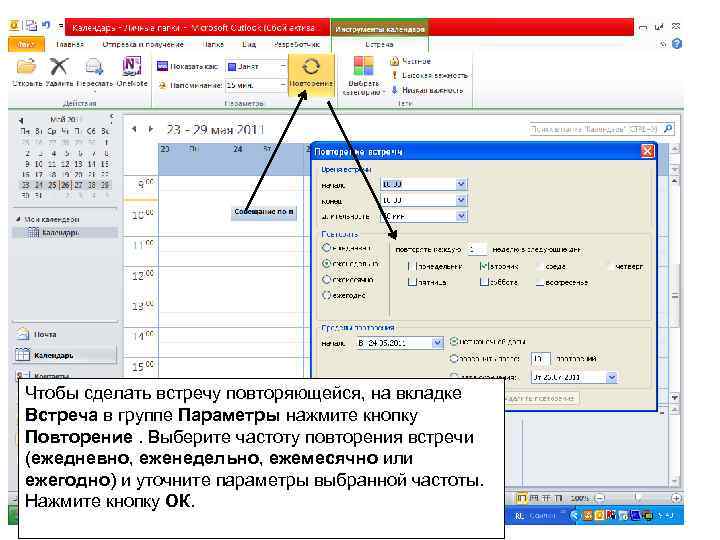
Task: Go to next week with right arrow
Action: pos(151,129)
